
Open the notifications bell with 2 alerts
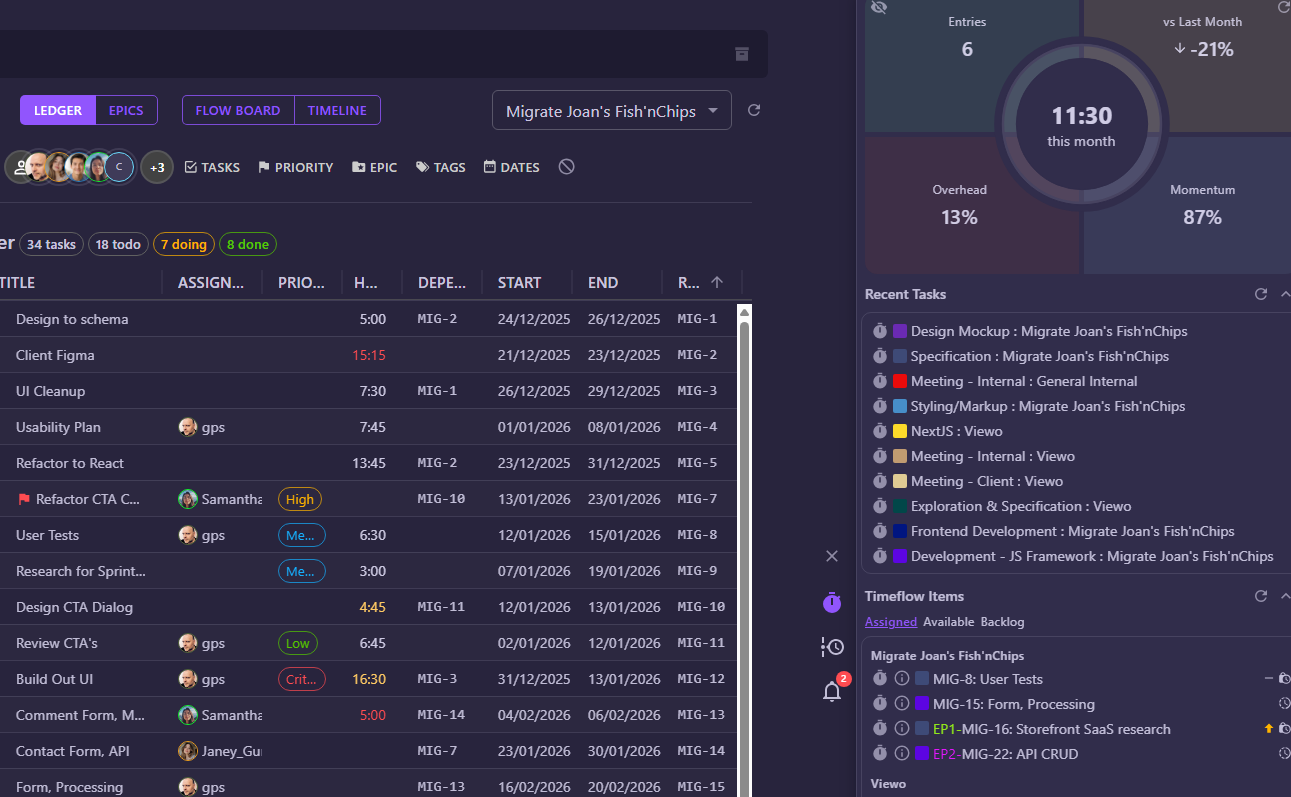coord(832,691)
